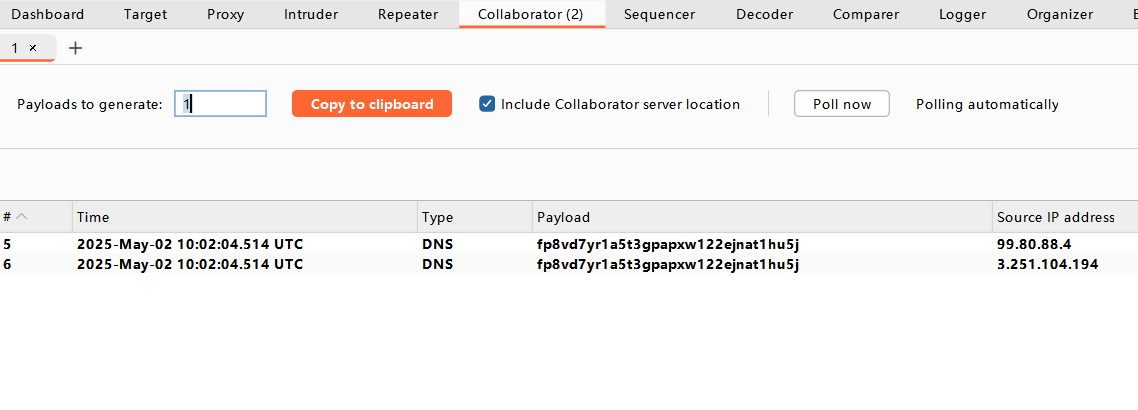Toggle Include Collaborator server location checkbox
The width and height of the screenshot is (1138, 410).
coord(488,104)
